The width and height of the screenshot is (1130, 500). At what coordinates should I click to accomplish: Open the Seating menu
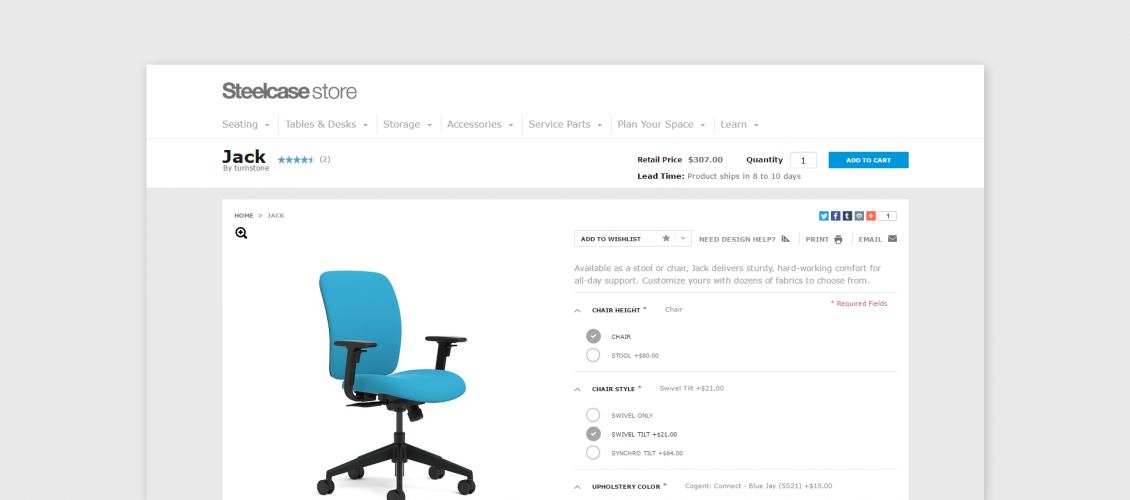pos(246,125)
